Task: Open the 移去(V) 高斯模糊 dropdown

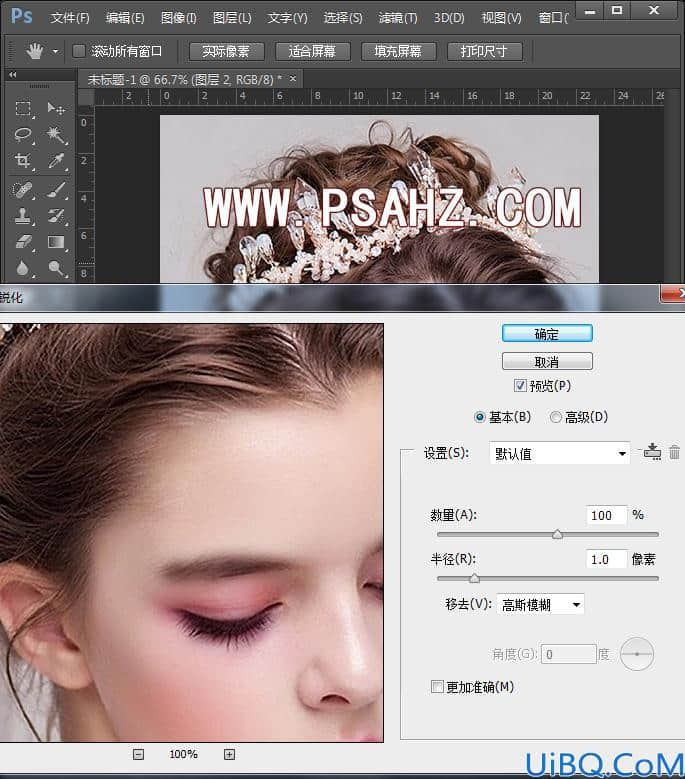Action: pyautogui.click(x=540, y=605)
